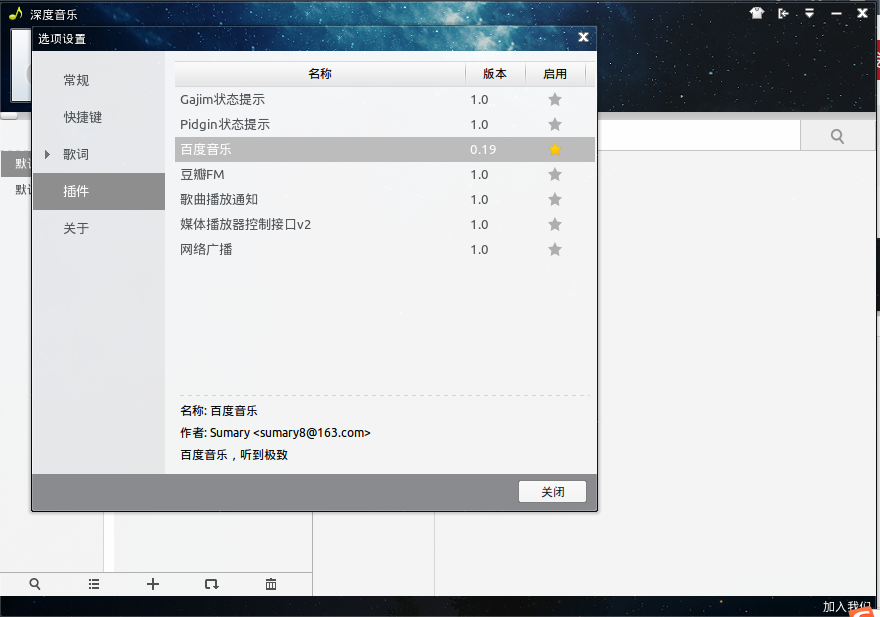Select the 插件 settings section
The width and height of the screenshot is (880, 617).
99,191
